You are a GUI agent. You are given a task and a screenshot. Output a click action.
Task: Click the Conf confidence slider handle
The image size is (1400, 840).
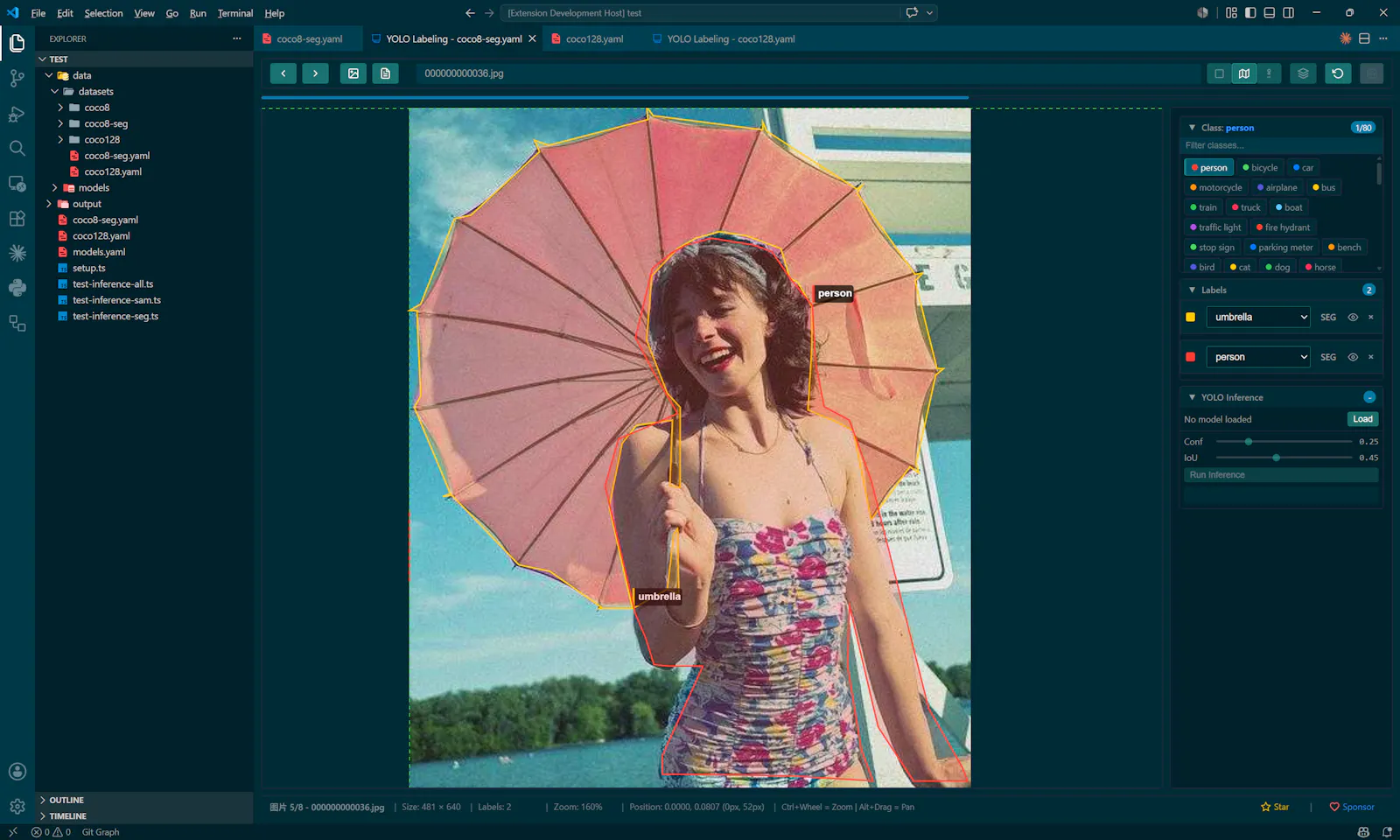1249,442
